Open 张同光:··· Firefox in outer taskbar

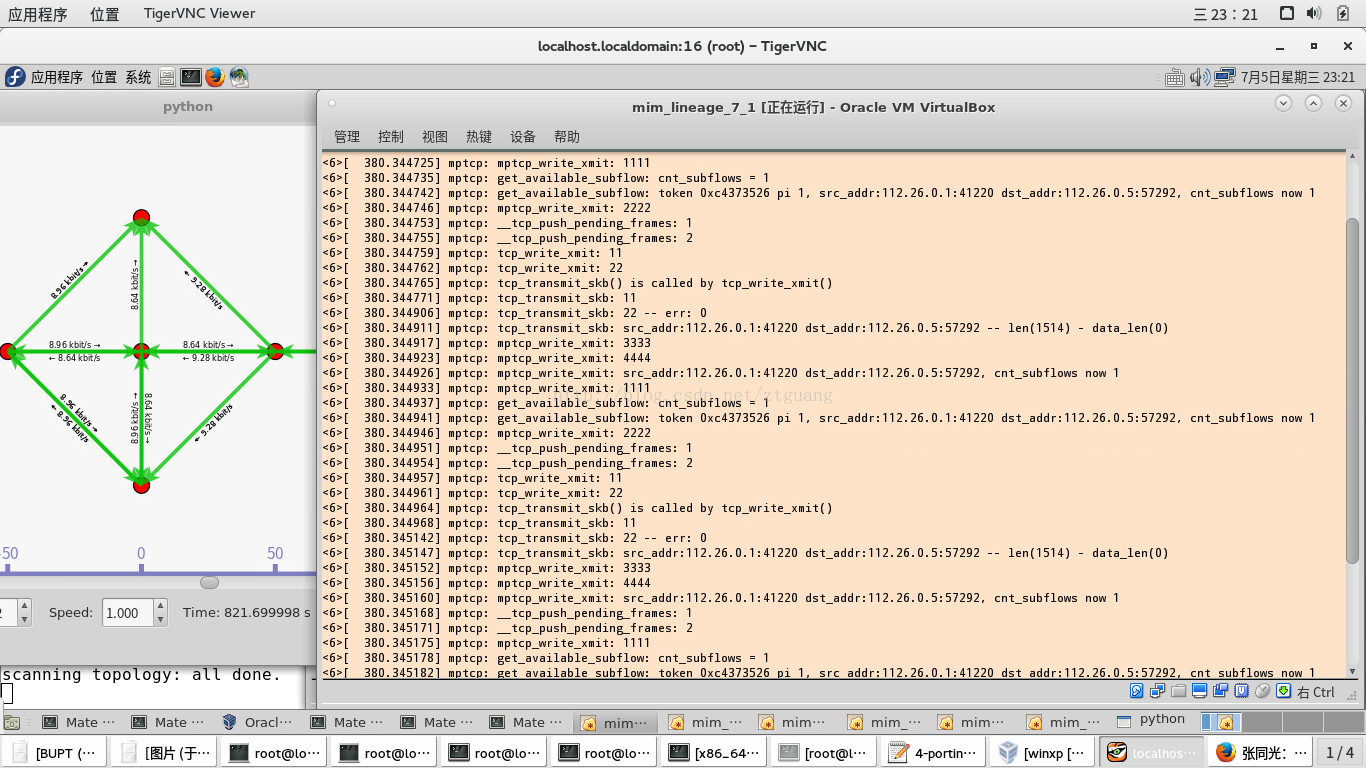coord(1262,752)
